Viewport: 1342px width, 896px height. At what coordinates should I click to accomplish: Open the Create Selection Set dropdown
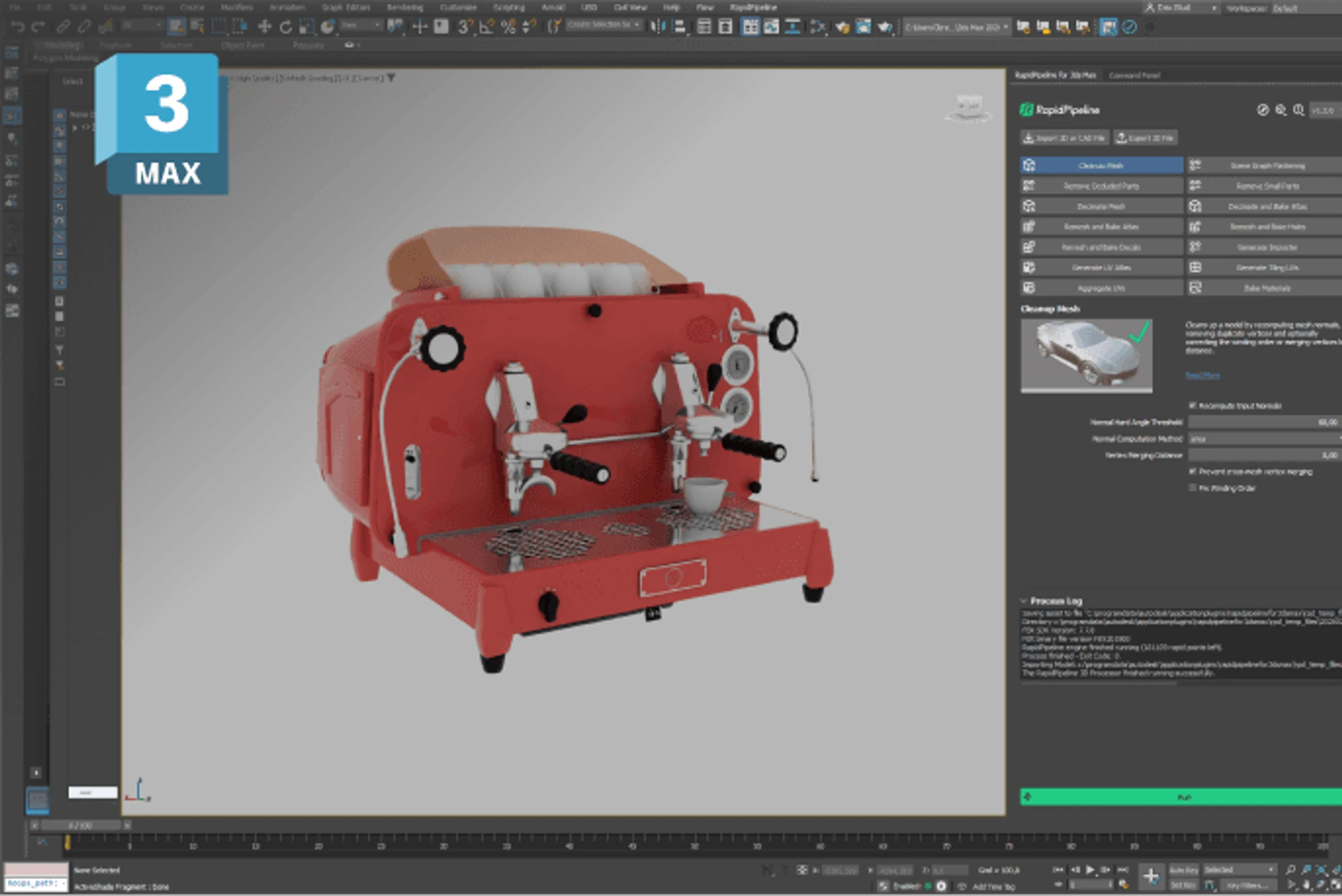[604, 25]
